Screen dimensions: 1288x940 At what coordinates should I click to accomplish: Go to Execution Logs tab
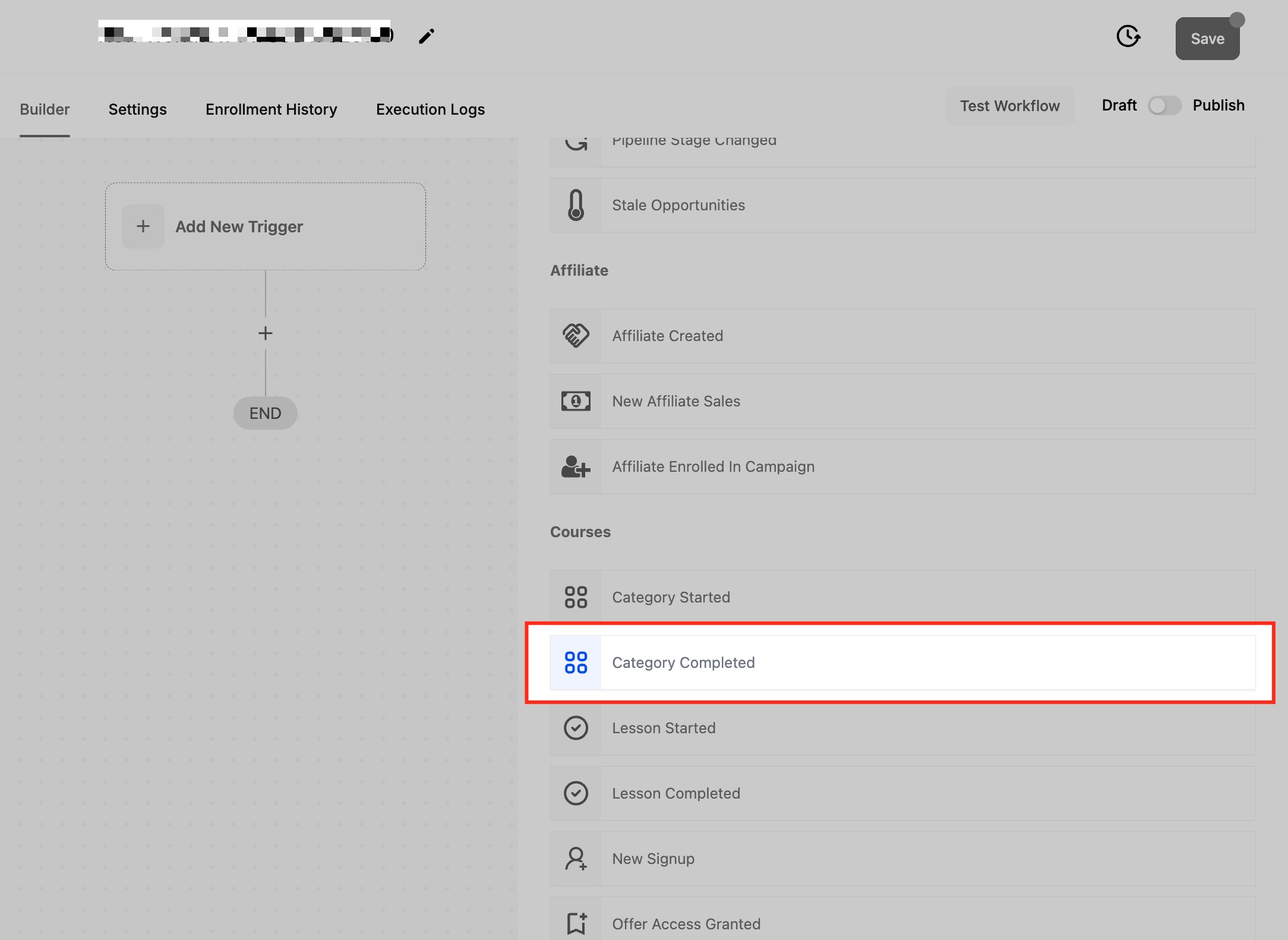click(430, 109)
